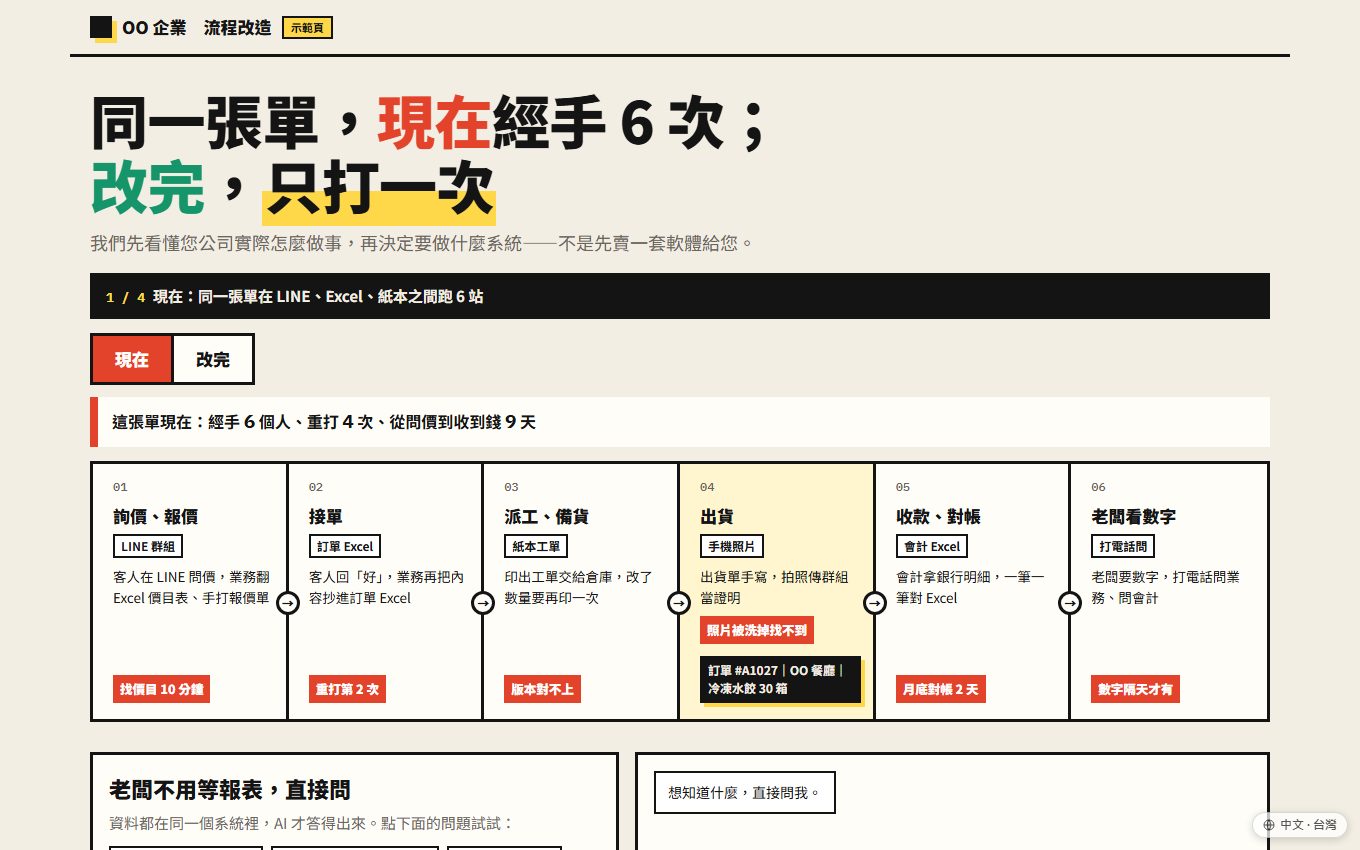
Task: Click the 訂單 Excel tag
Action: click(x=345, y=546)
